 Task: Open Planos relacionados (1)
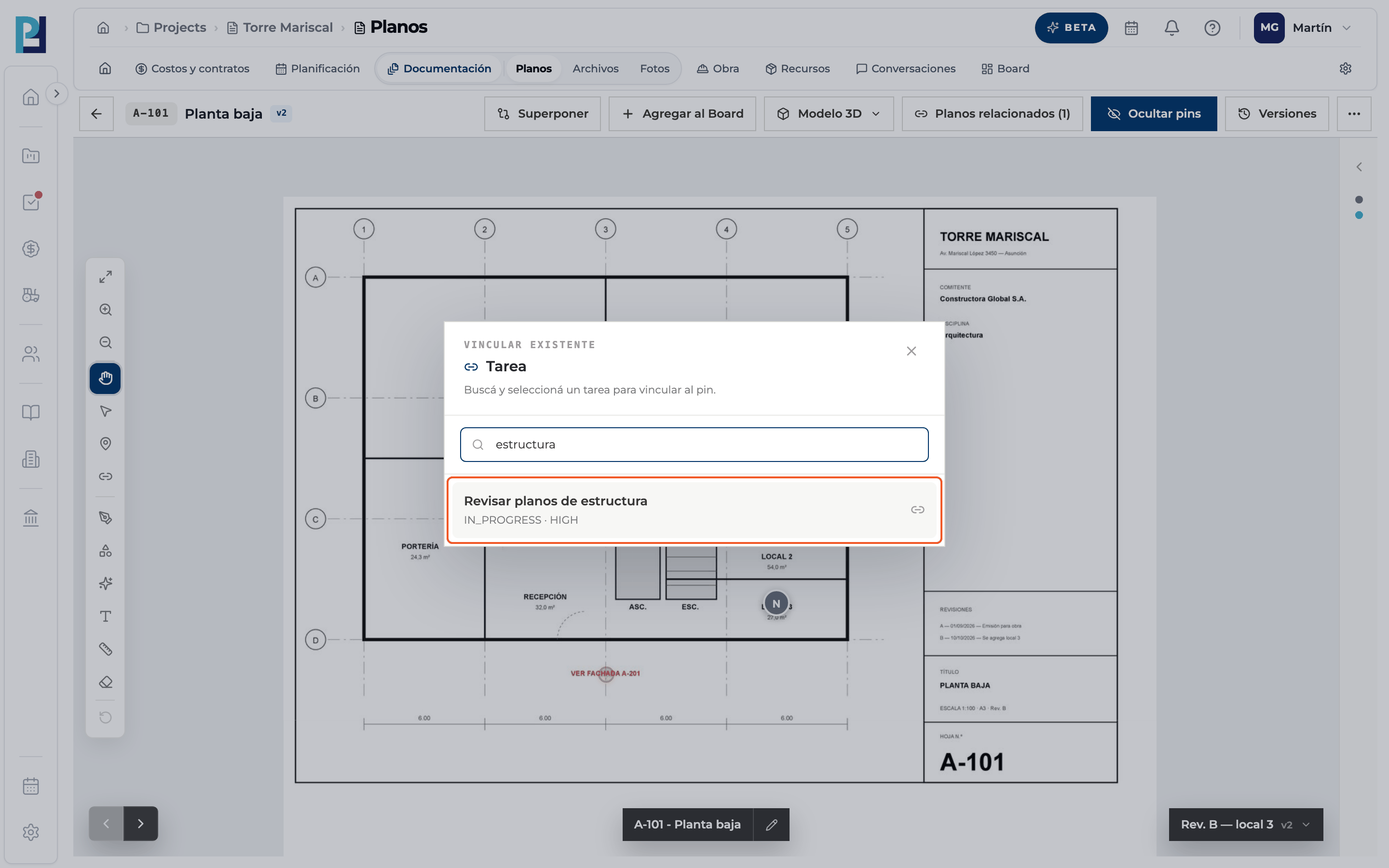pyautogui.click(x=993, y=114)
